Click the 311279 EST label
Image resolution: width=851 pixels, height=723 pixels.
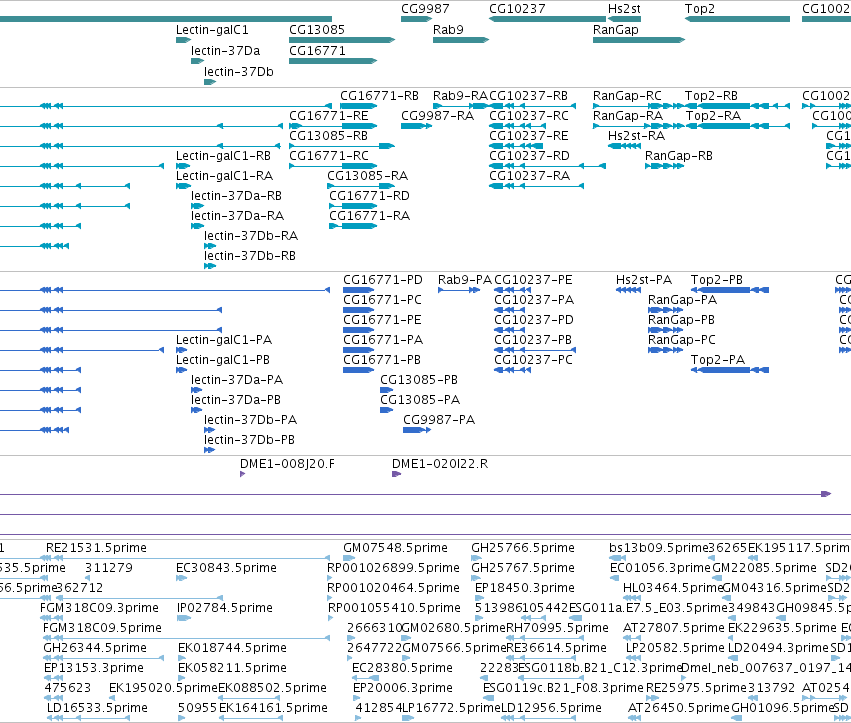tap(109, 568)
